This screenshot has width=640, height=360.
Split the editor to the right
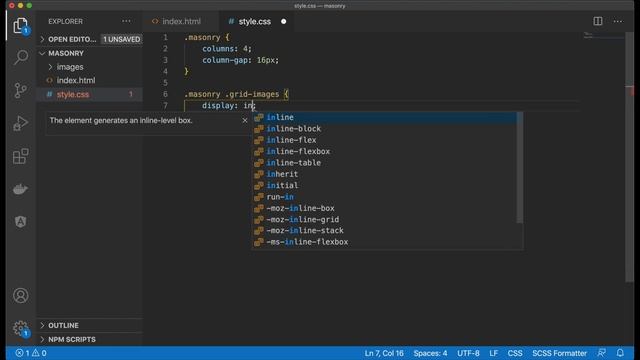[x=598, y=21]
